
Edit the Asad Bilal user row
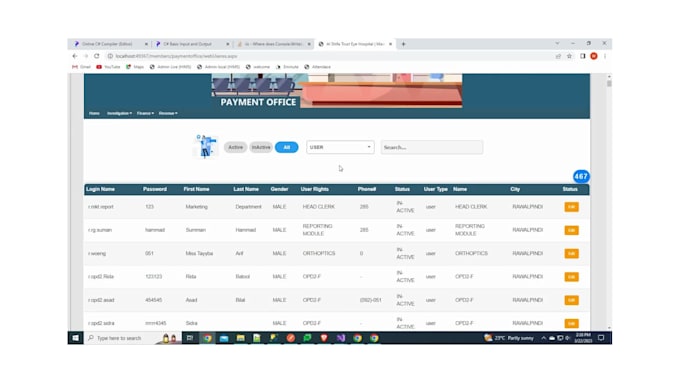571,300
